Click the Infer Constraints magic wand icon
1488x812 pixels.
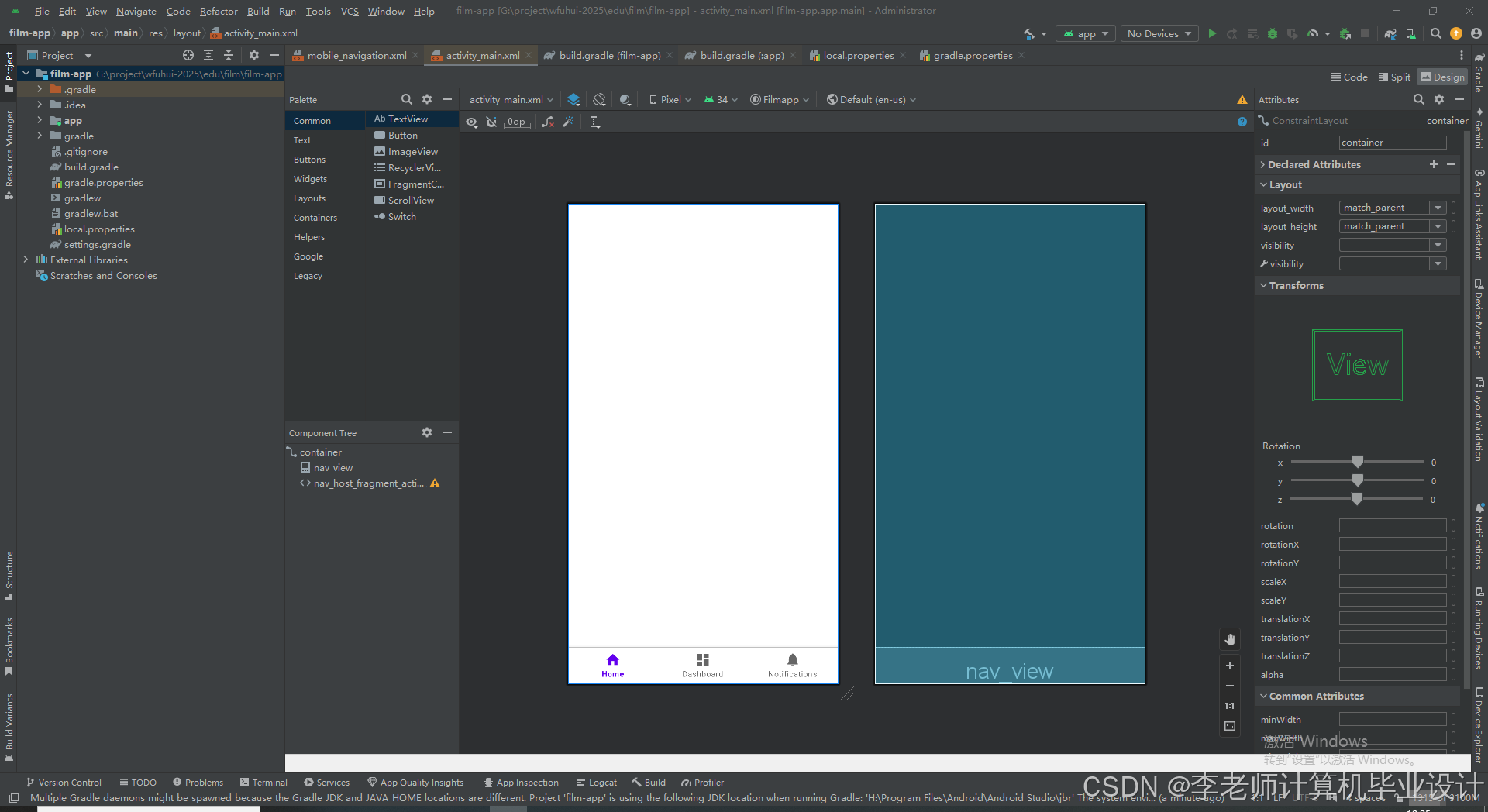[569, 122]
